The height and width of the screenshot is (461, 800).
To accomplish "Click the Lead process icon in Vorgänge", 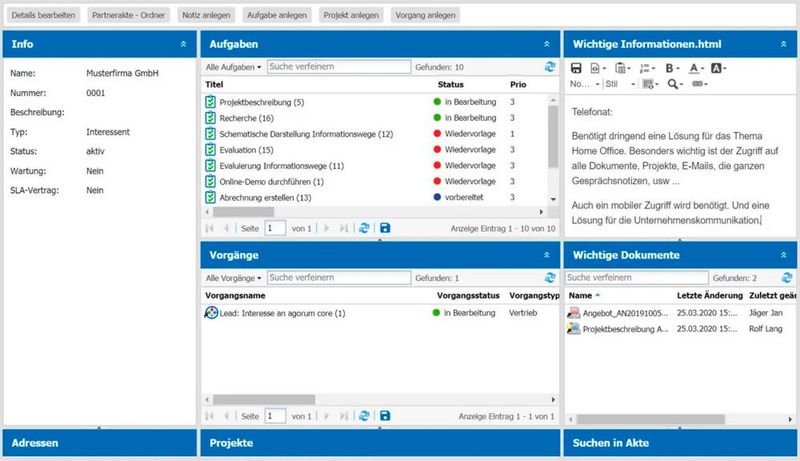I will tap(211, 313).
